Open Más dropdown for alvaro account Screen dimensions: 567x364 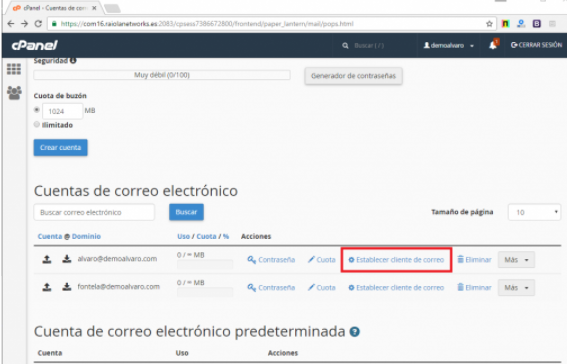pyautogui.click(x=516, y=260)
